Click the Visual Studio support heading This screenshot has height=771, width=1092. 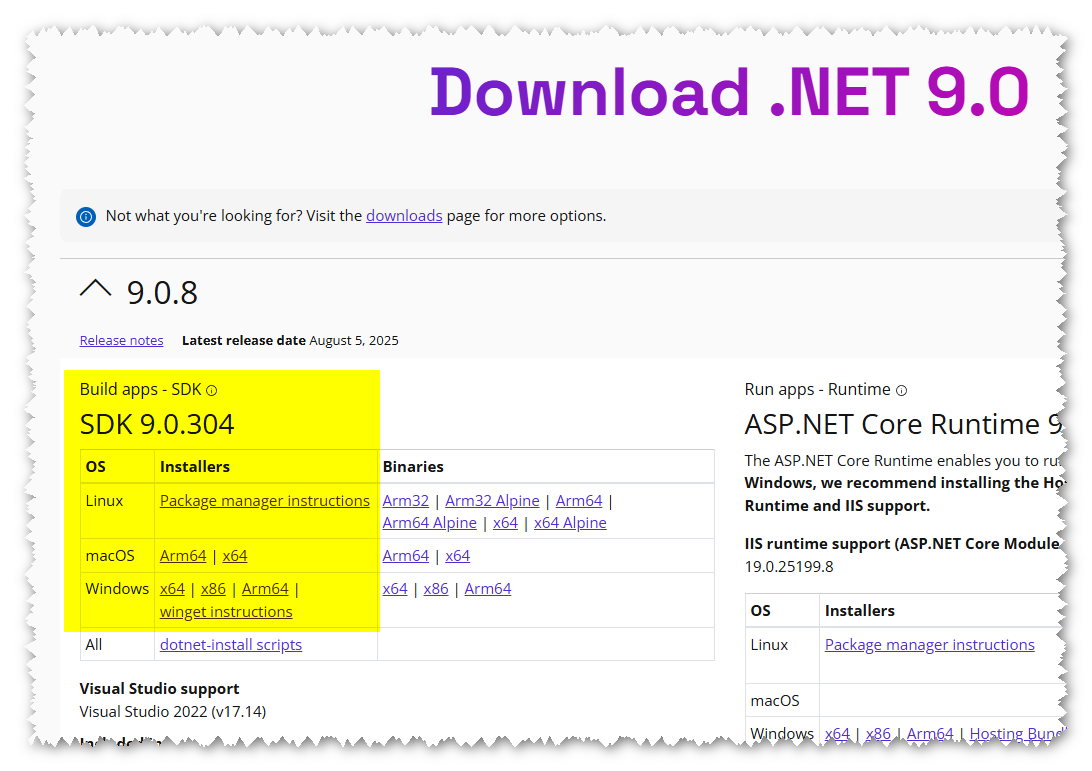coord(159,689)
